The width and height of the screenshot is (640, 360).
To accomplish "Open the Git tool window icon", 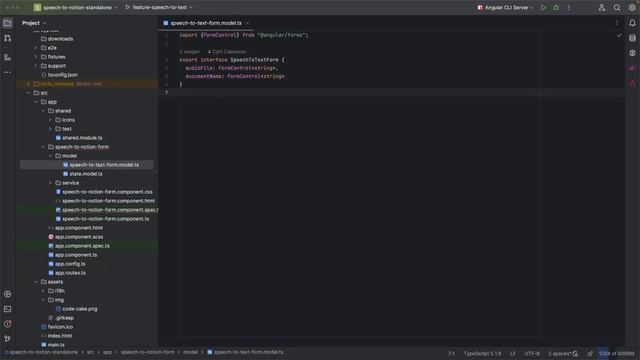I will (7, 339).
